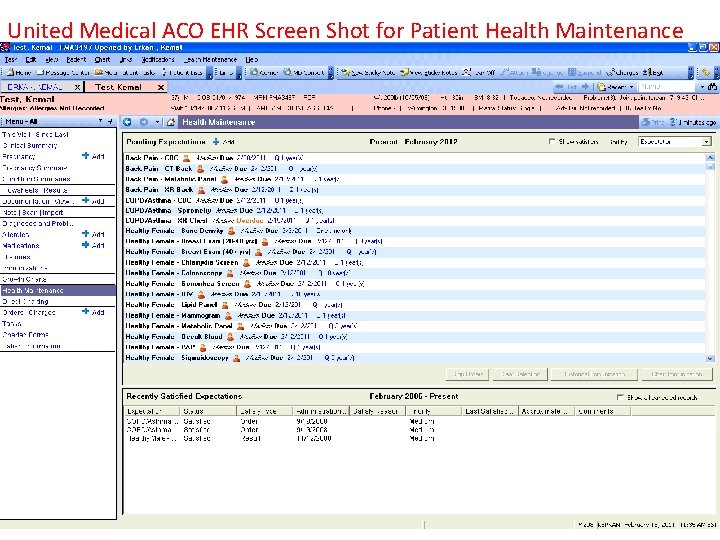
Task: Open the Chart menu in menu bar
Action: tap(101, 59)
